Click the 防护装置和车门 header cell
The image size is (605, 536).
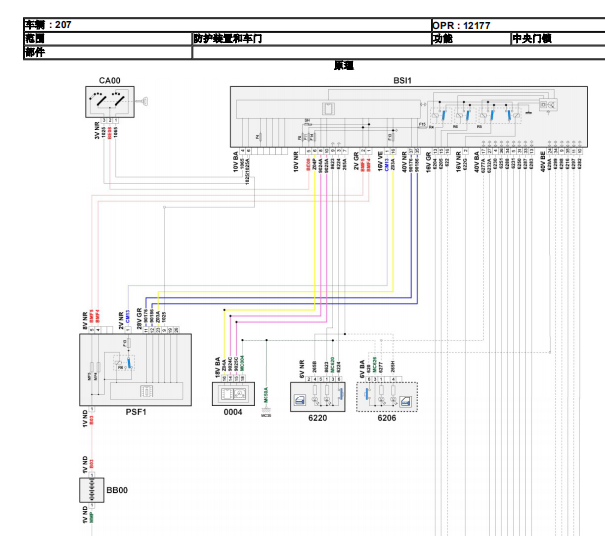[311, 39]
